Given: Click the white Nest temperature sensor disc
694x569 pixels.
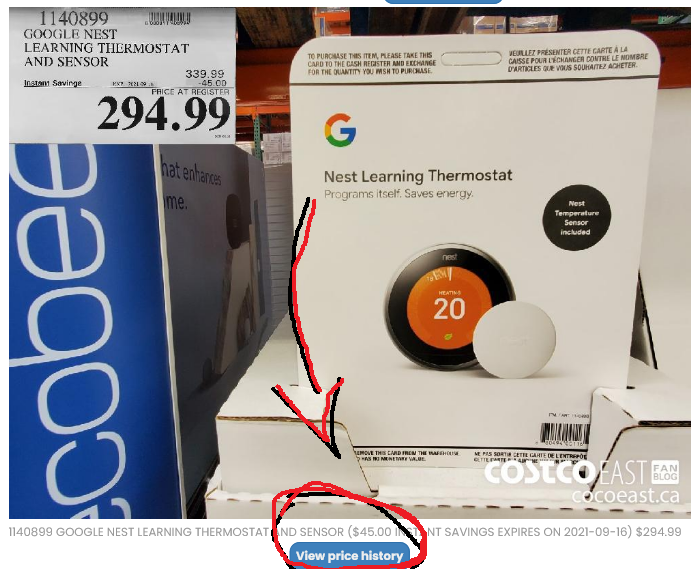Looking at the screenshot, I should click(x=514, y=340).
